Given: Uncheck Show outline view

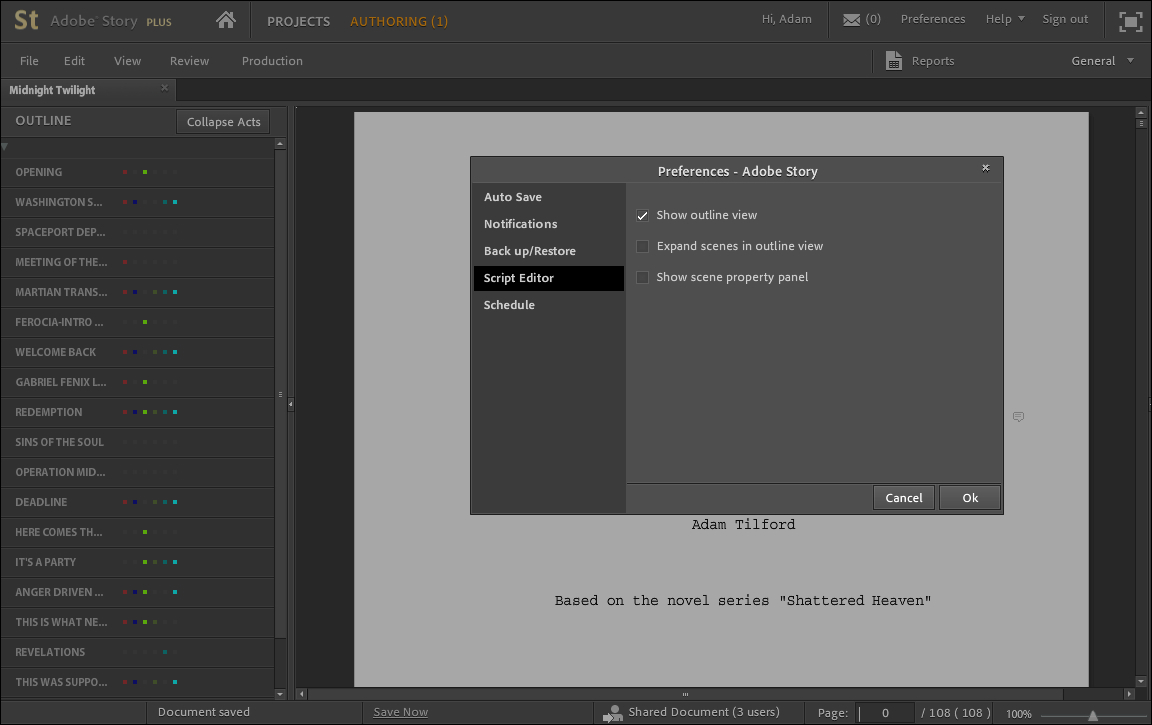Looking at the screenshot, I should [642, 215].
